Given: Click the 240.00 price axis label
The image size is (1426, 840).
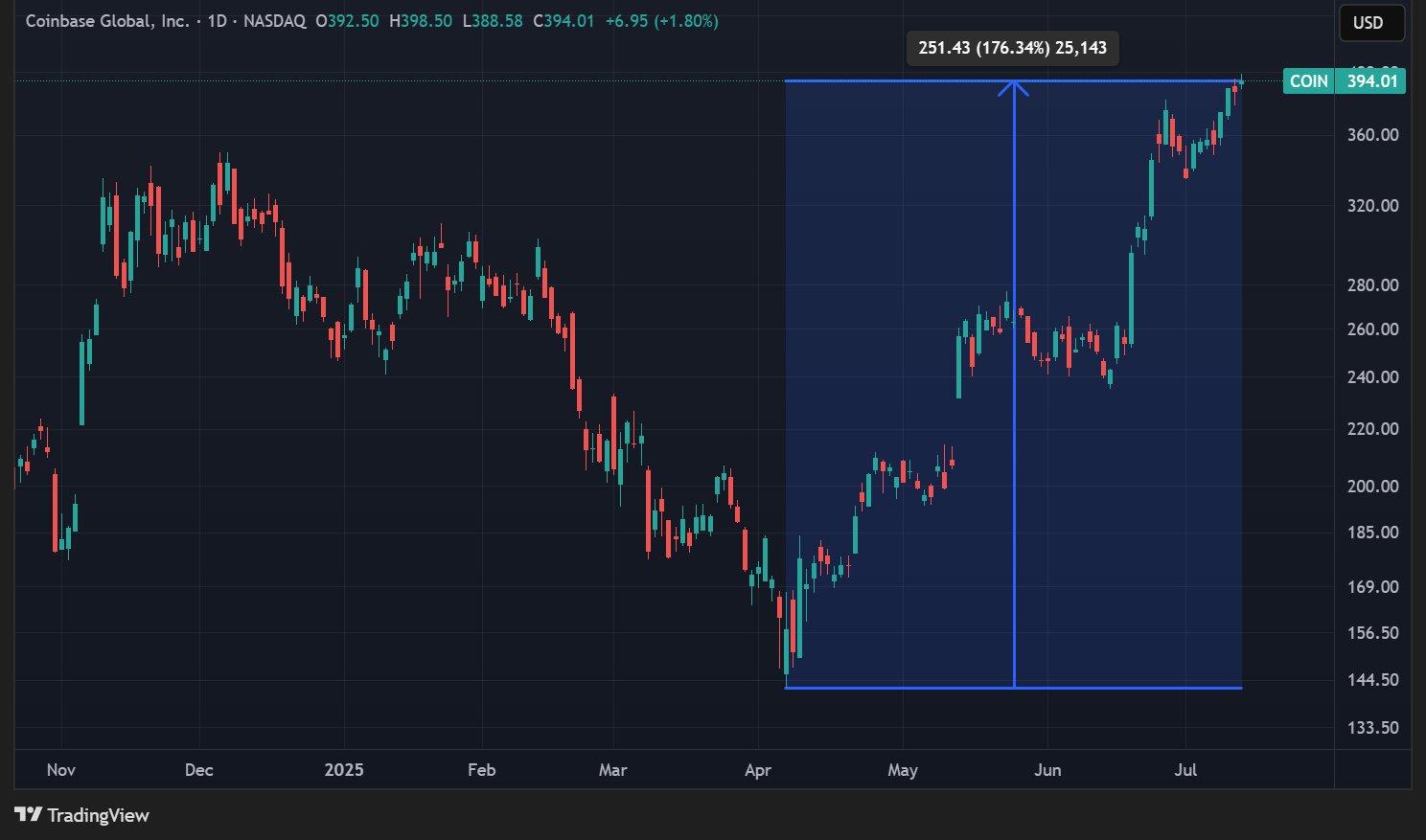Looking at the screenshot, I should pyautogui.click(x=1372, y=377).
